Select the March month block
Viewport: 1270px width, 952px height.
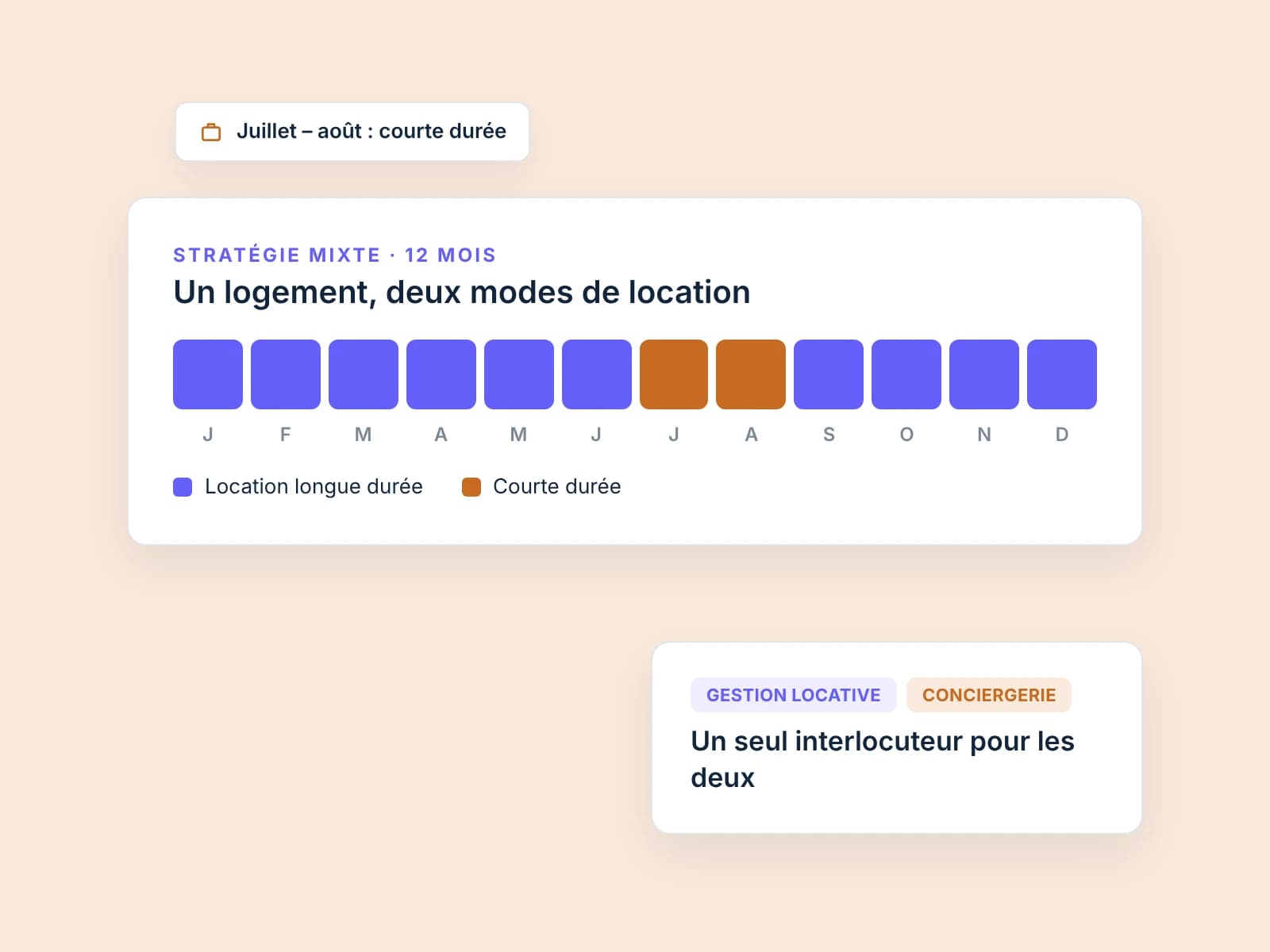click(364, 374)
